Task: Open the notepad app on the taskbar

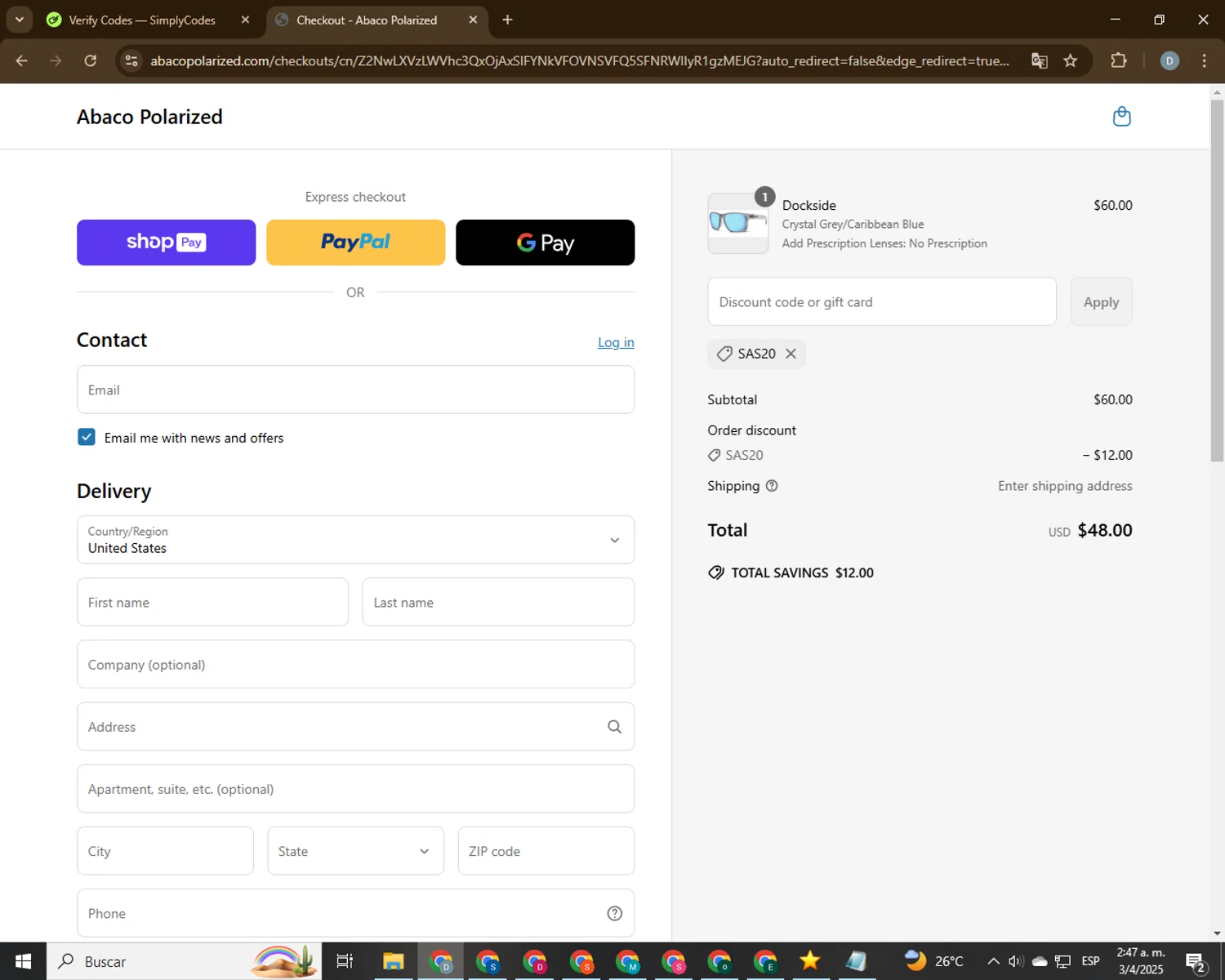Action: 856,961
